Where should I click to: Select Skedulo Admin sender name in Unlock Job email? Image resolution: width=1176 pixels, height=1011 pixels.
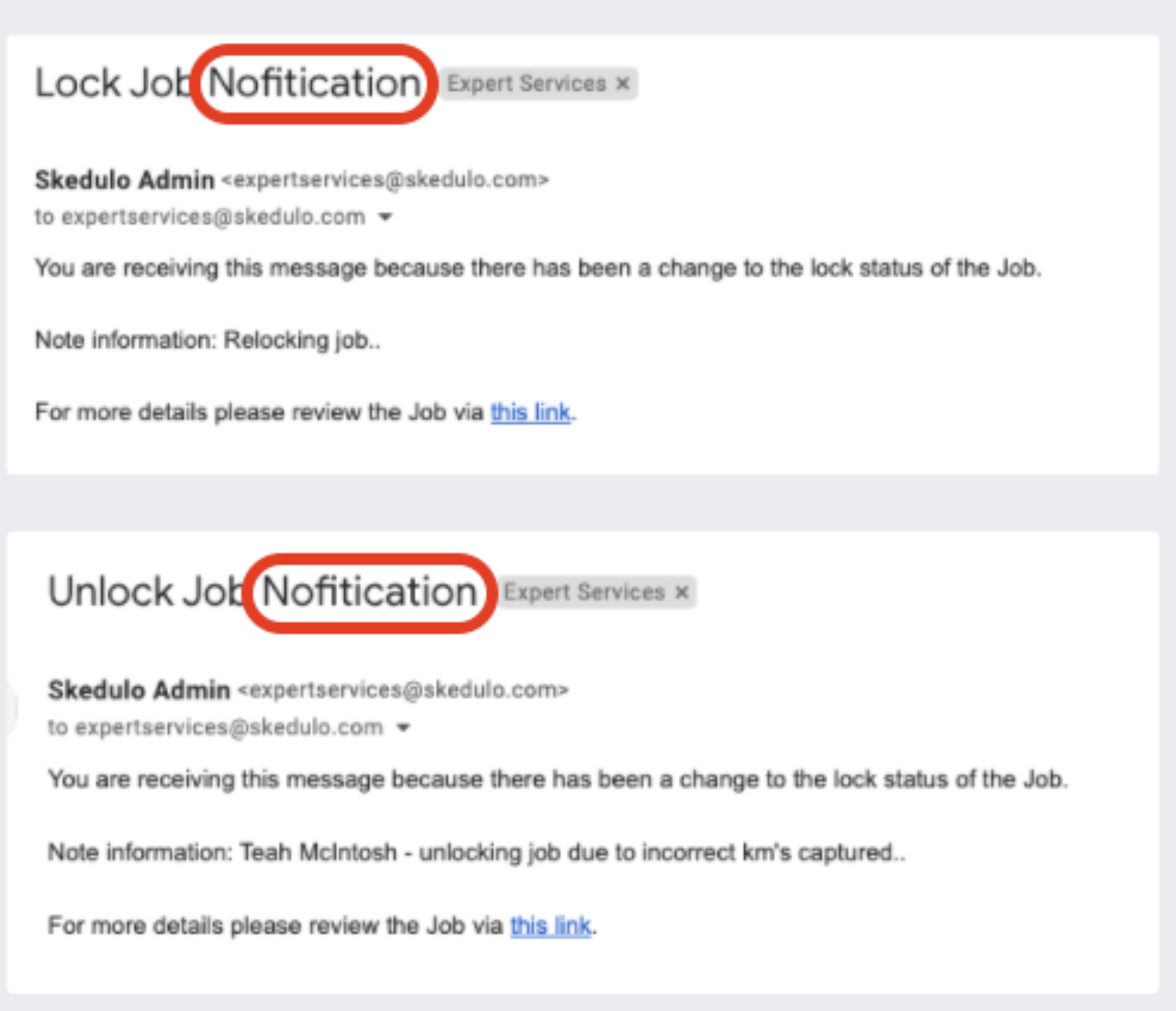click(139, 690)
